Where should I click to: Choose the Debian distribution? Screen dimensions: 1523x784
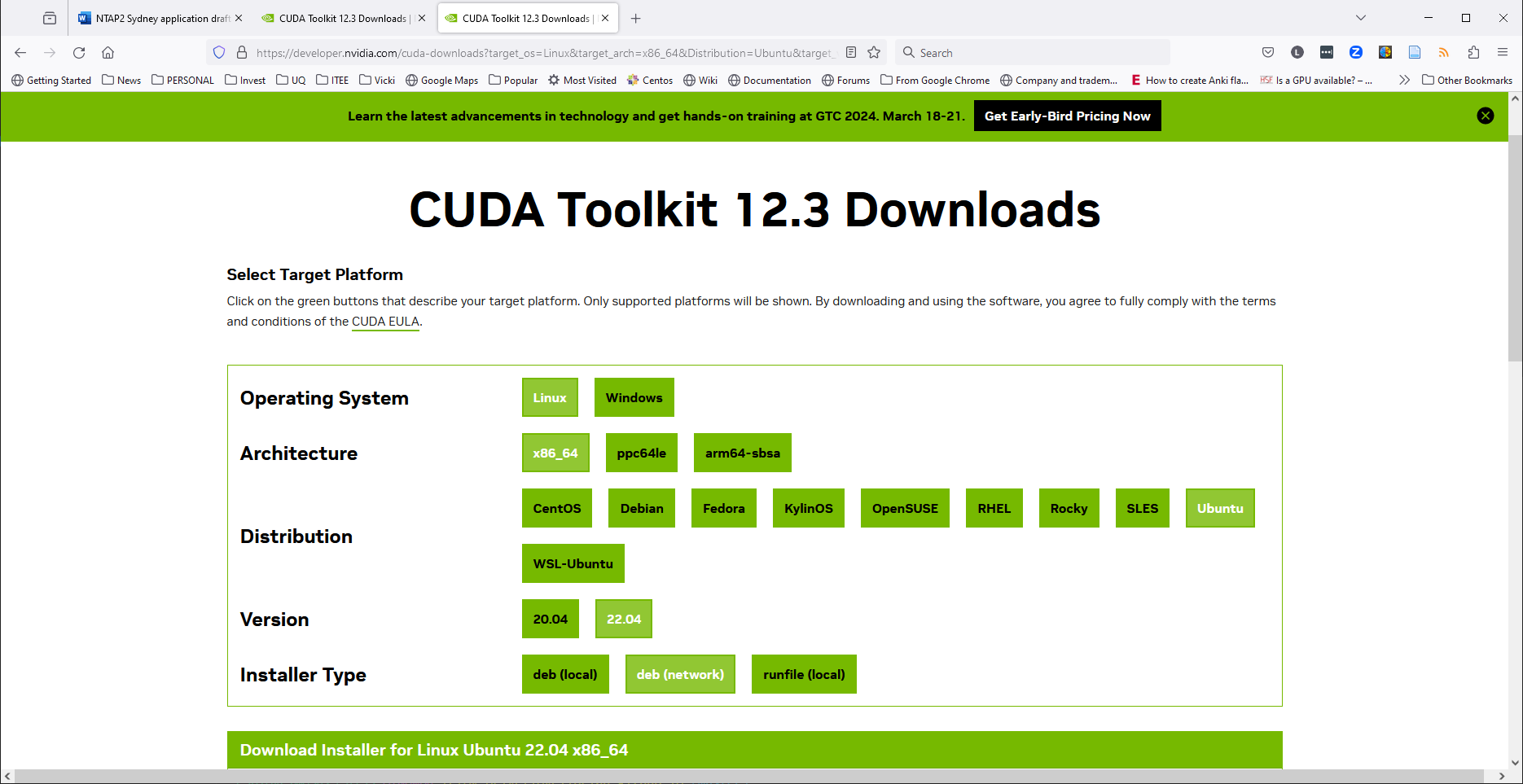pyautogui.click(x=642, y=508)
